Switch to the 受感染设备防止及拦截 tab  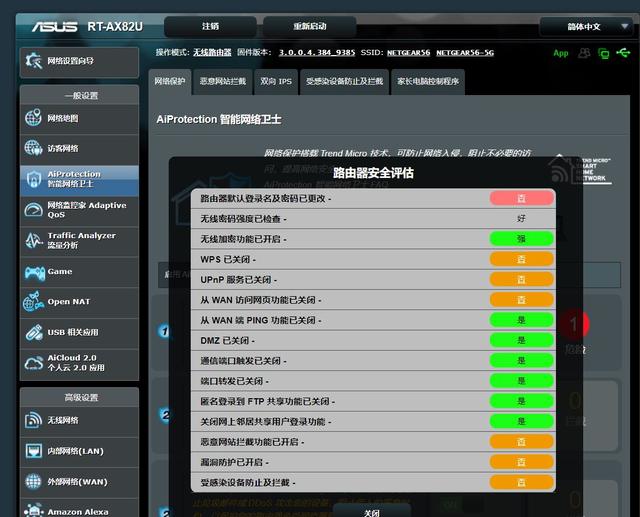[x=344, y=81]
